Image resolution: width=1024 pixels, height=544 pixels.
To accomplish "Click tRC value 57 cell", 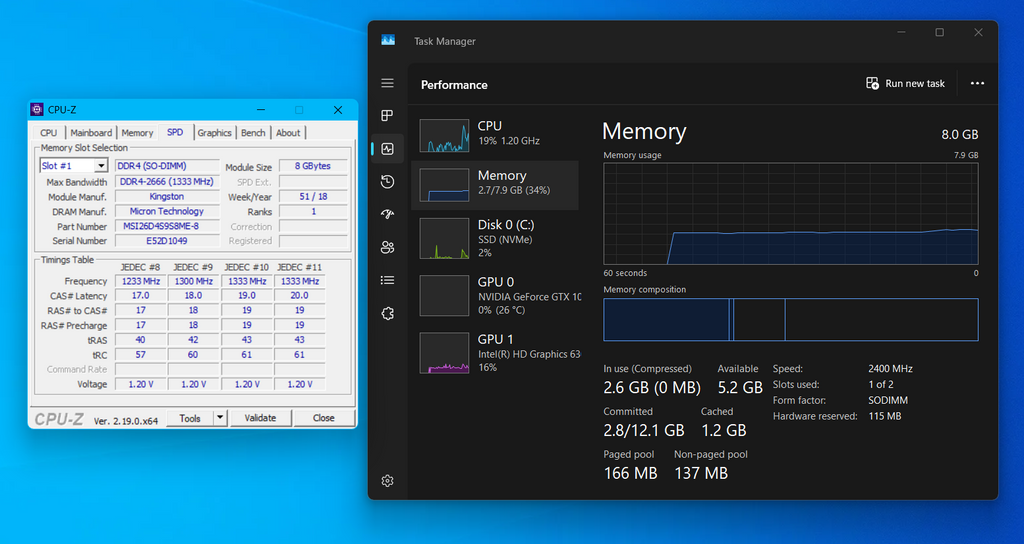I will pos(140,355).
